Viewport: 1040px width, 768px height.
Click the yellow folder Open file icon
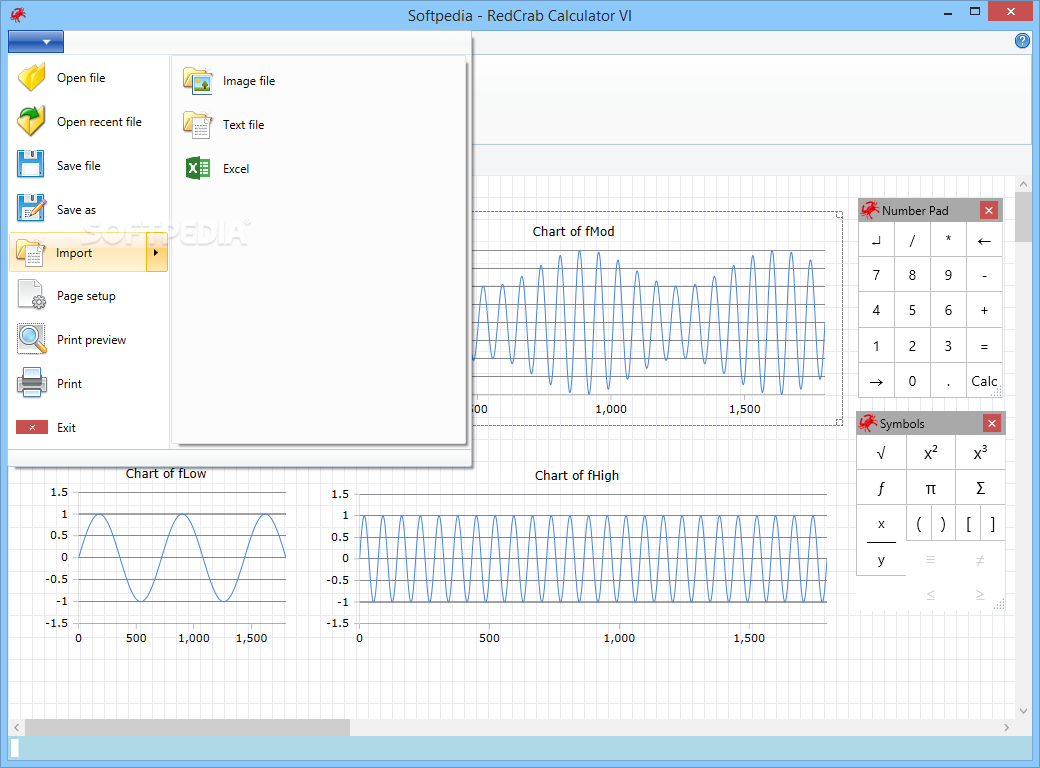31,78
